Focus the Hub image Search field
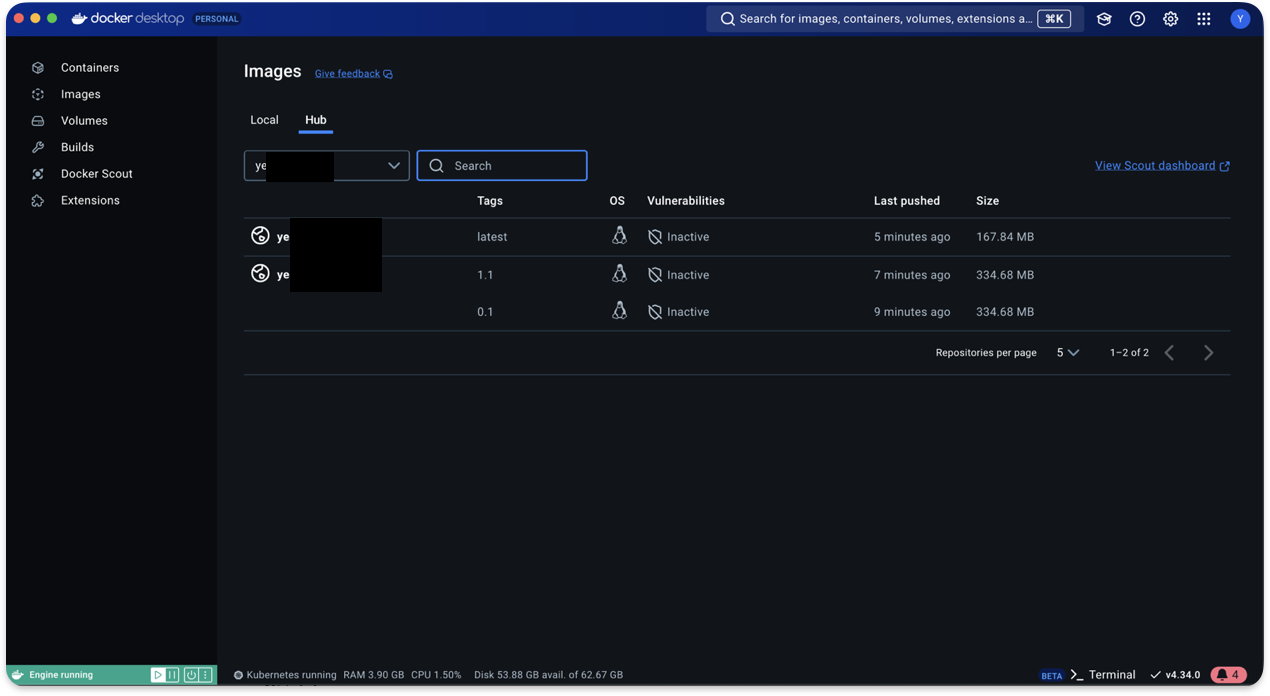This screenshot has height=696, width=1270. (x=502, y=166)
